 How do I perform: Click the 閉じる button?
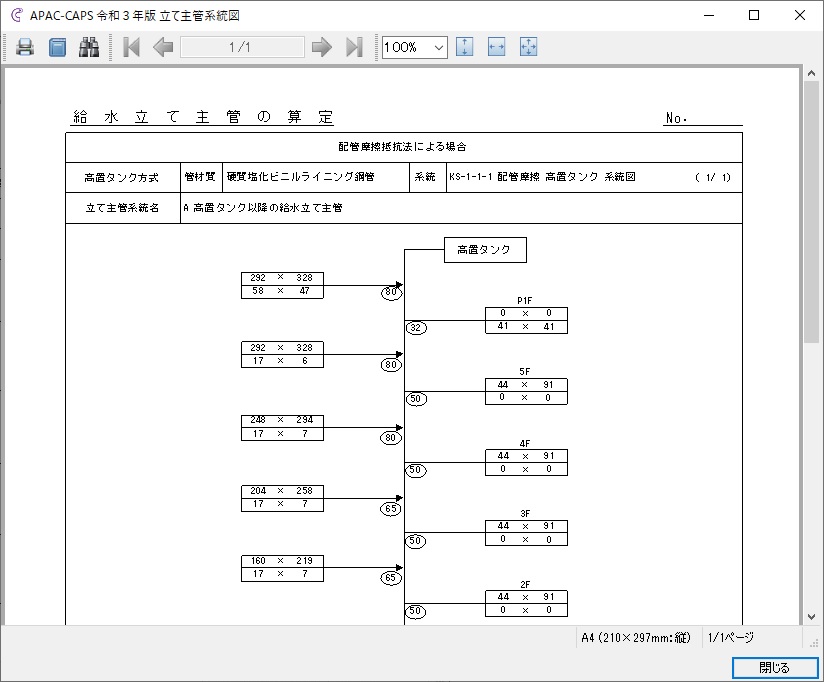point(775,668)
